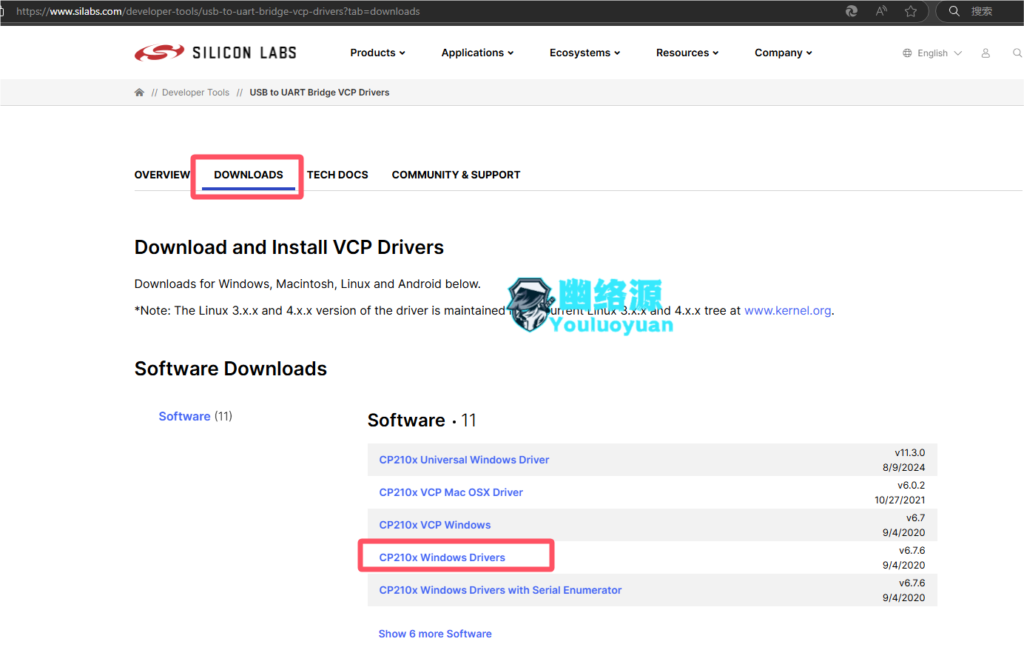Click the Software Downloads heading
1024x650 pixels.
coord(231,368)
